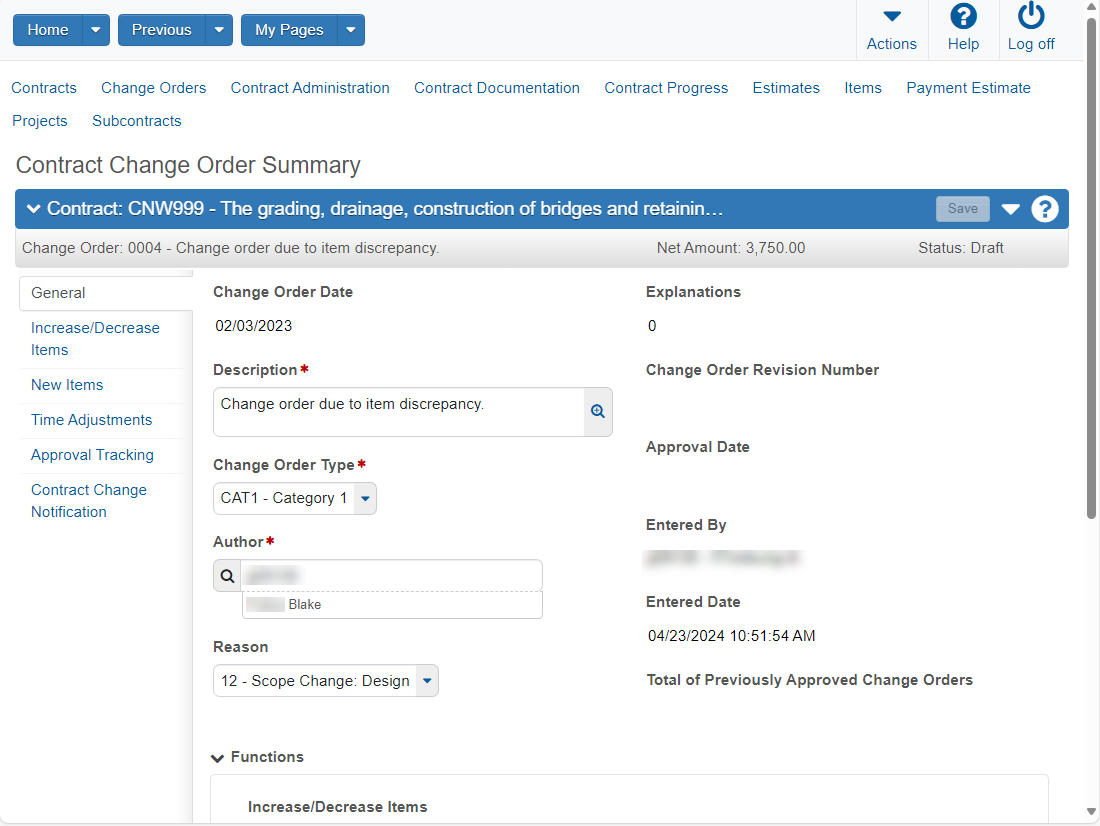Screen dimensions: 1100x826
Task: Open the Previous button dropdown arrow
Action: coord(219,30)
